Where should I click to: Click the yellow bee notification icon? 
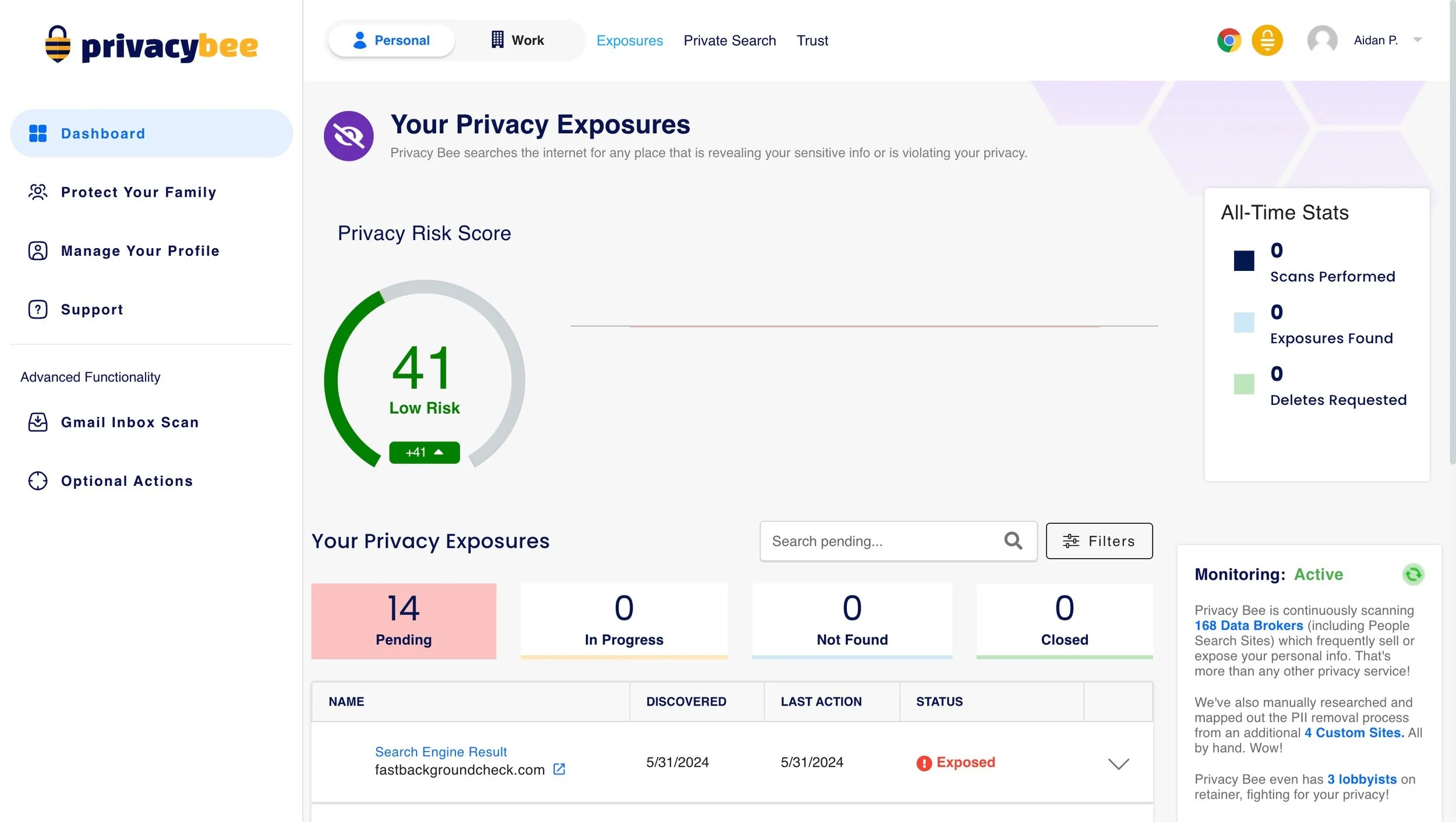(1267, 40)
